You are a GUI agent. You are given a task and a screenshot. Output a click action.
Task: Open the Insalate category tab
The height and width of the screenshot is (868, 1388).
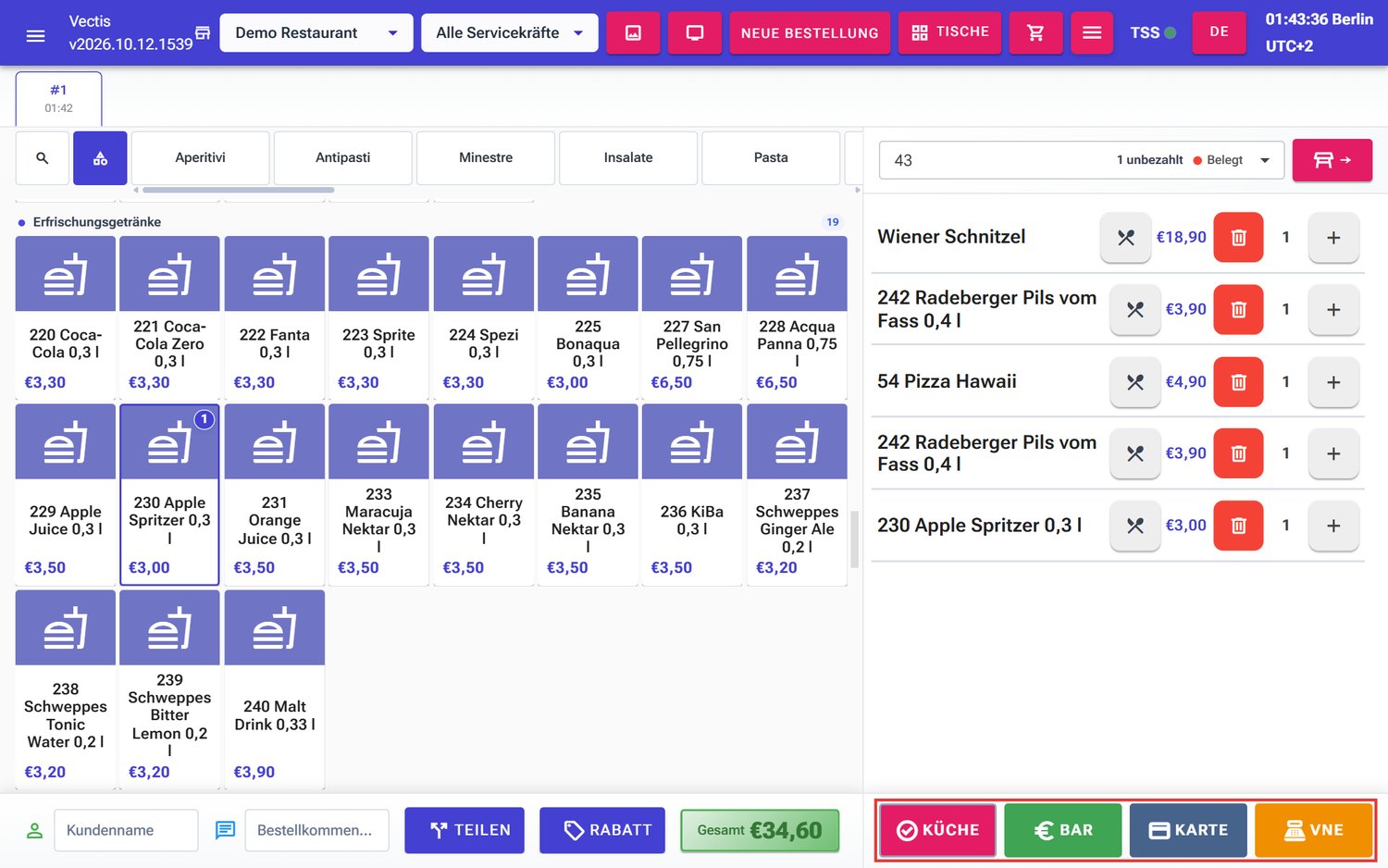tap(628, 158)
